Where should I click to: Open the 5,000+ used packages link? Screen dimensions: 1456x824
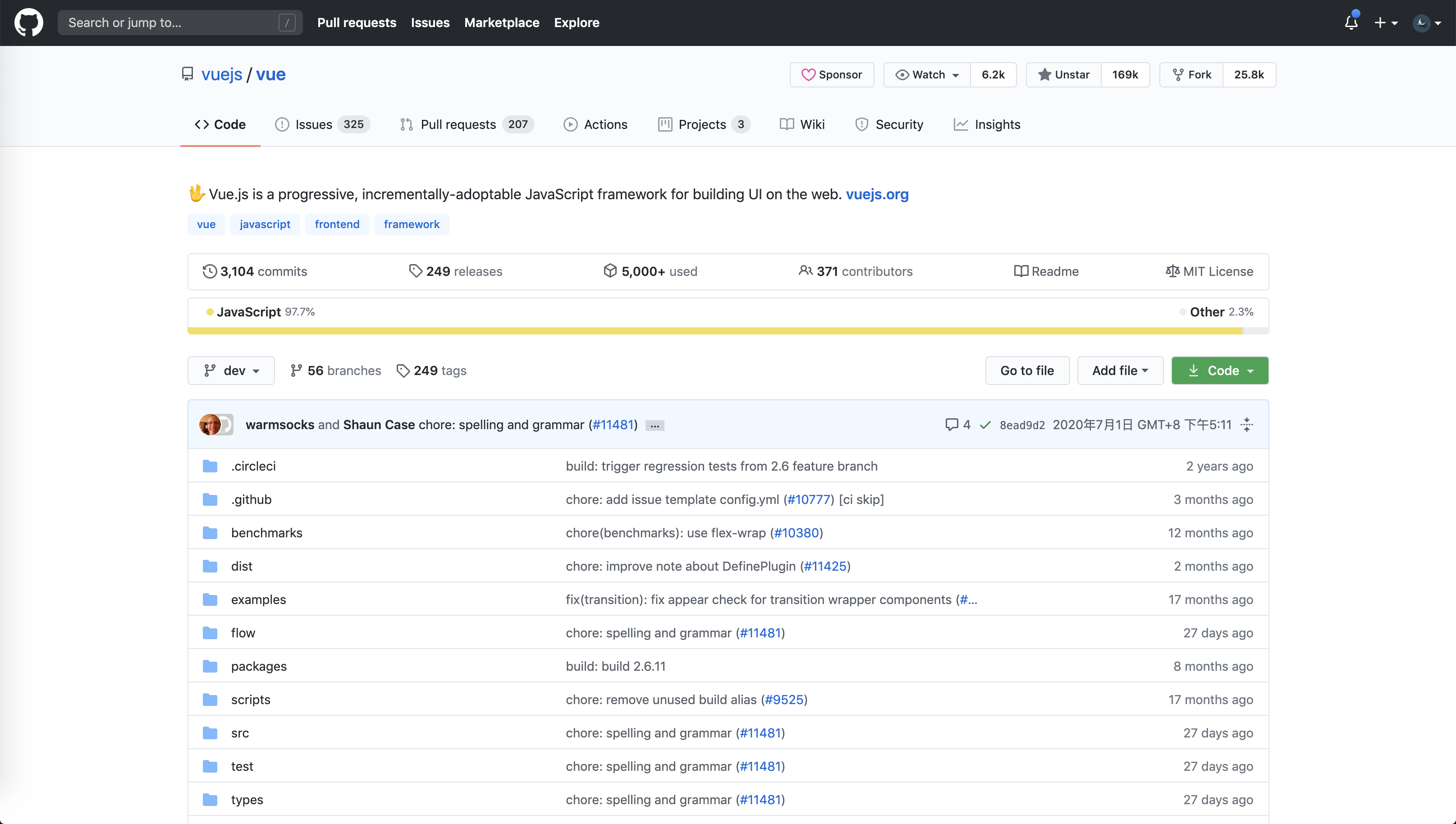(x=650, y=272)
